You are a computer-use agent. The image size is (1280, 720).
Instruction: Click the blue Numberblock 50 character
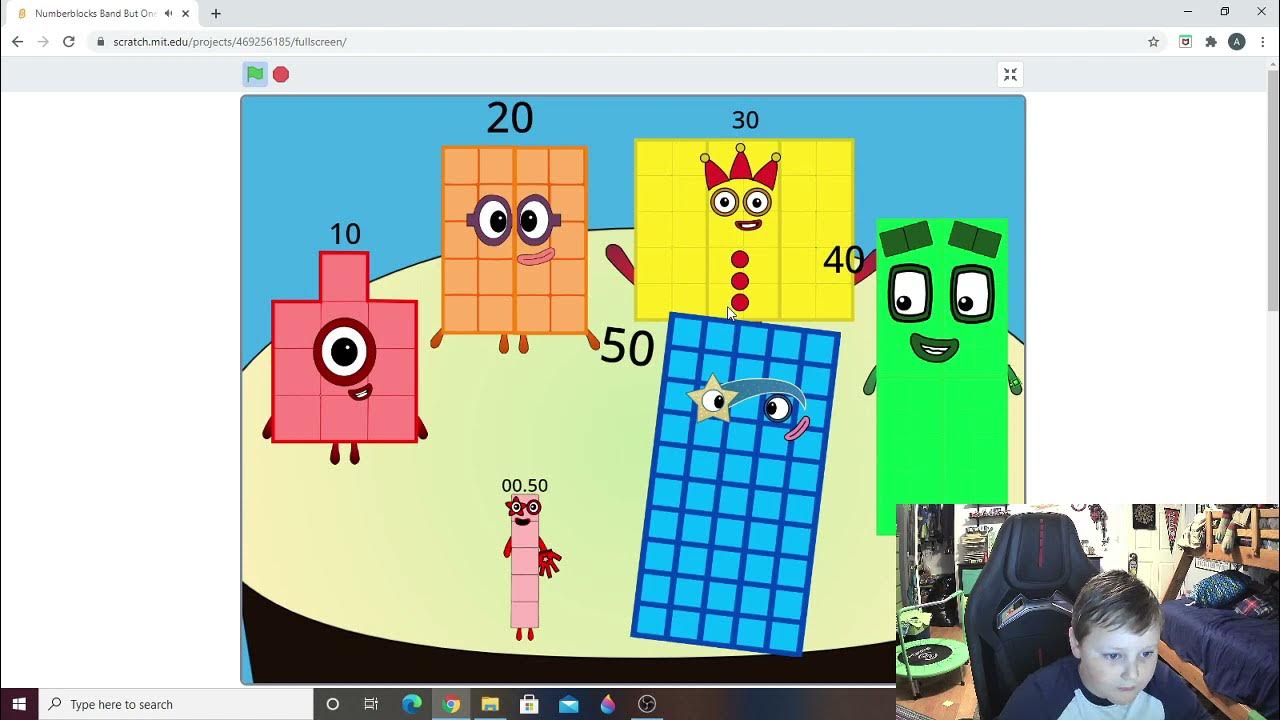click(x=735, y=485)
